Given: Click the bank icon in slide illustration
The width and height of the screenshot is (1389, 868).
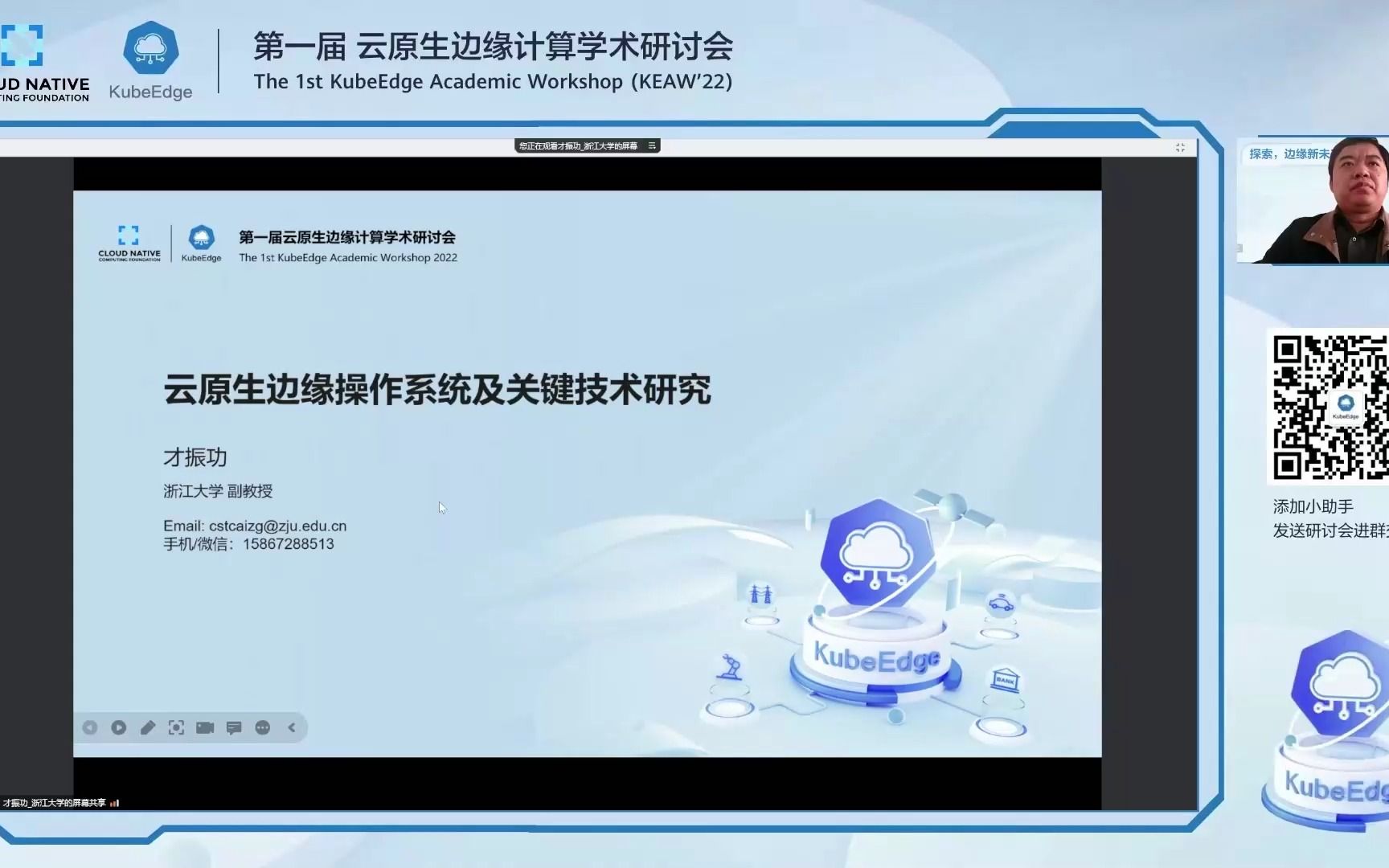Looking at the screenshot, I should point(1005,680).
